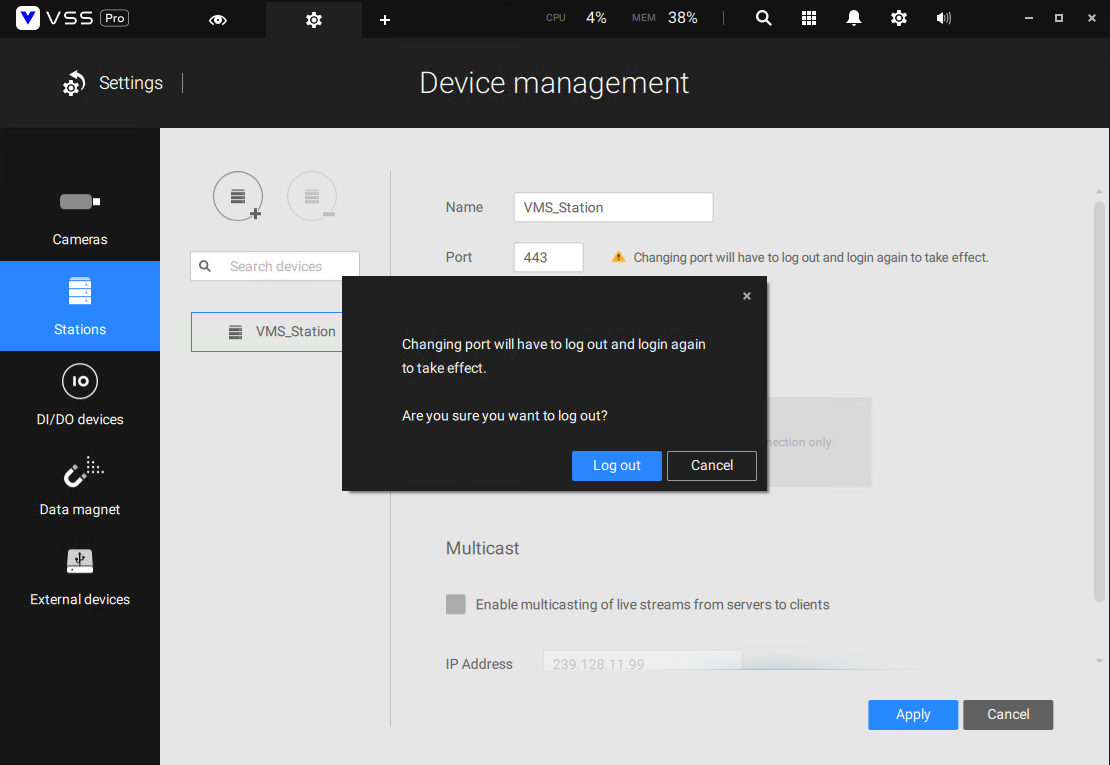This screenshot has height=765, width=1110.
Task: Click the search magnifier in the title bar
Action: pyautogui.click(x=763, y=17)
